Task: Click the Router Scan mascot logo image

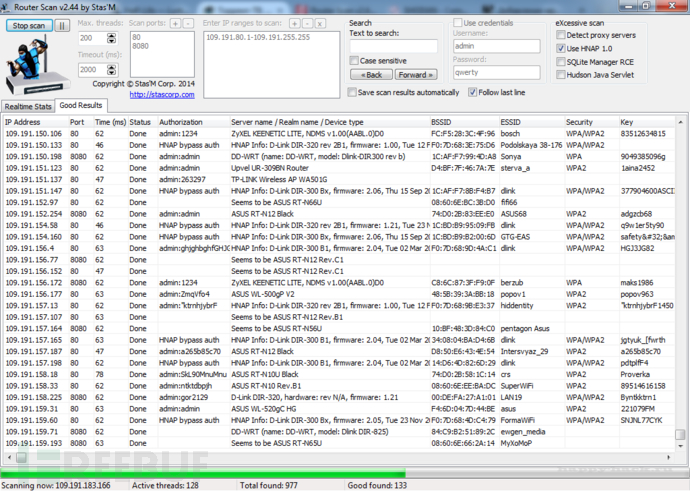Action: tap(36, 66)
